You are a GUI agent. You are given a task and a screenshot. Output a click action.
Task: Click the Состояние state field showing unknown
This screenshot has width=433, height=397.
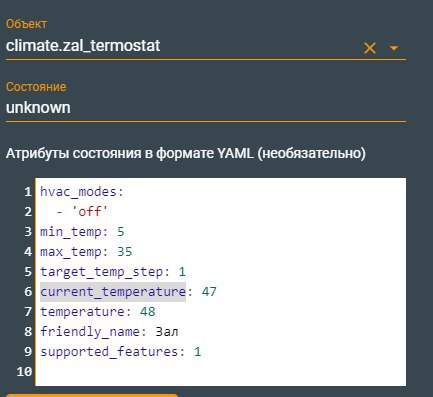point(206,108)
